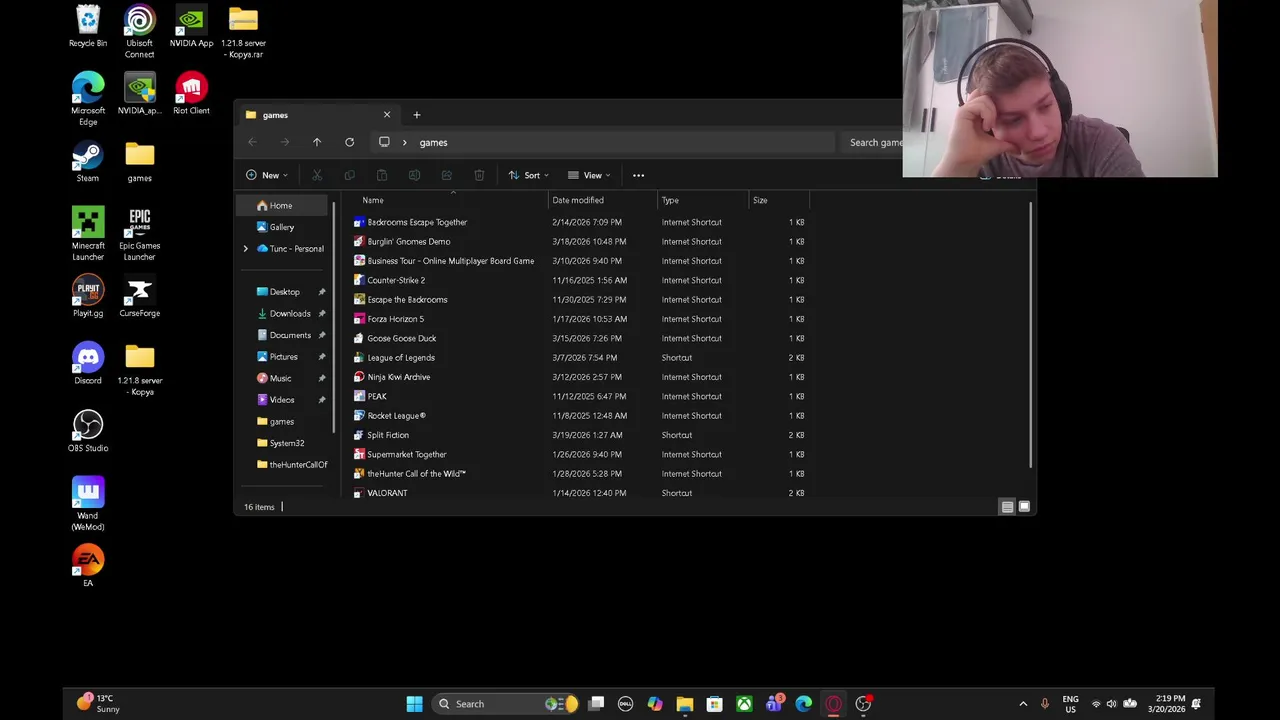Select the Steam desktop icon
This screenshot has width=1280, height=720.
(x=88, y=162)
